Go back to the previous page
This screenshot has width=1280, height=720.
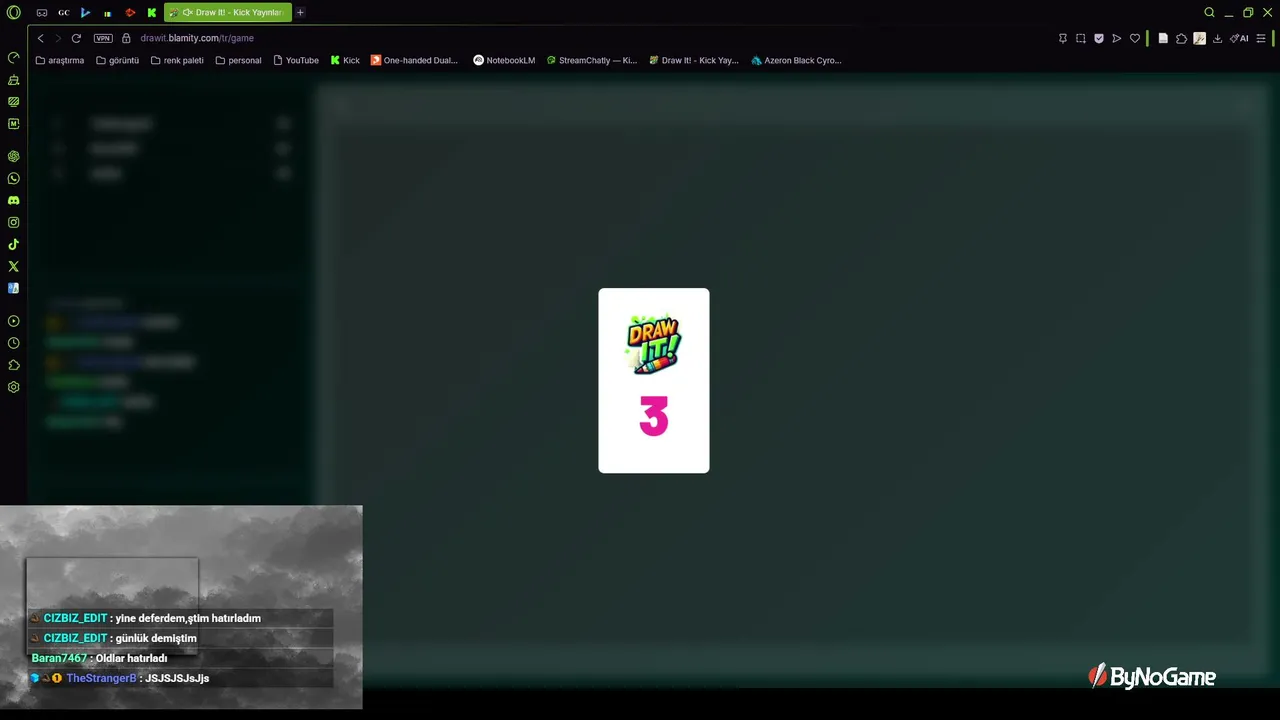[x=40, y=38]
